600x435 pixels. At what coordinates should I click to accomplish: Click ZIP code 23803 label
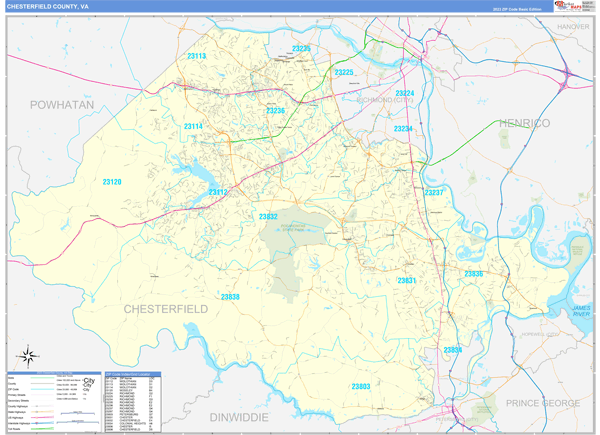tap(360, 386)
